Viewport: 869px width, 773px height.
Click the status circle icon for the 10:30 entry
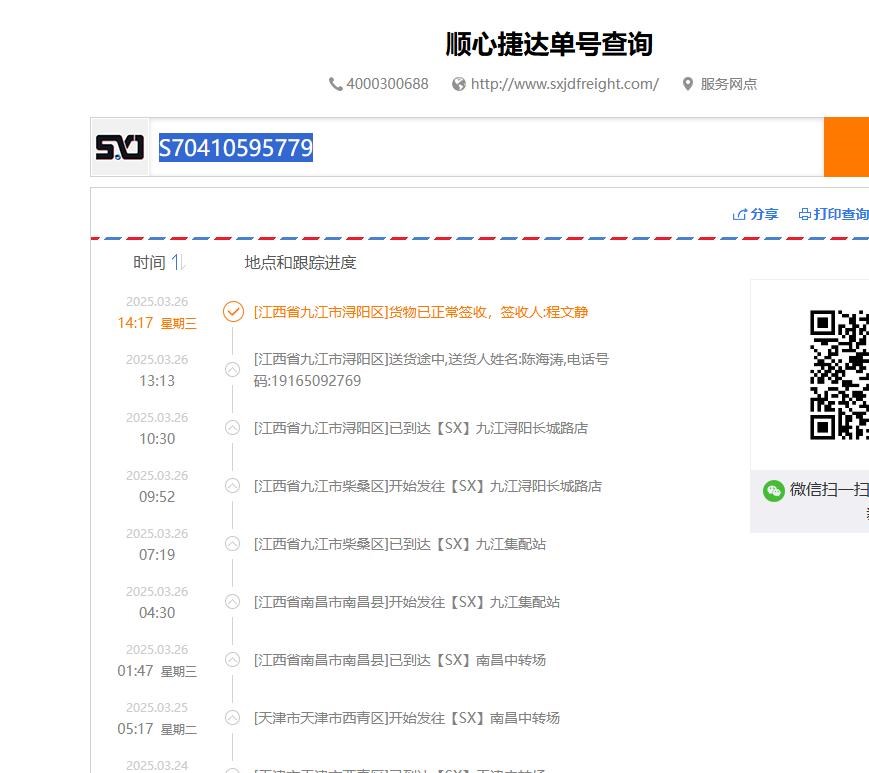pos(233,428)
